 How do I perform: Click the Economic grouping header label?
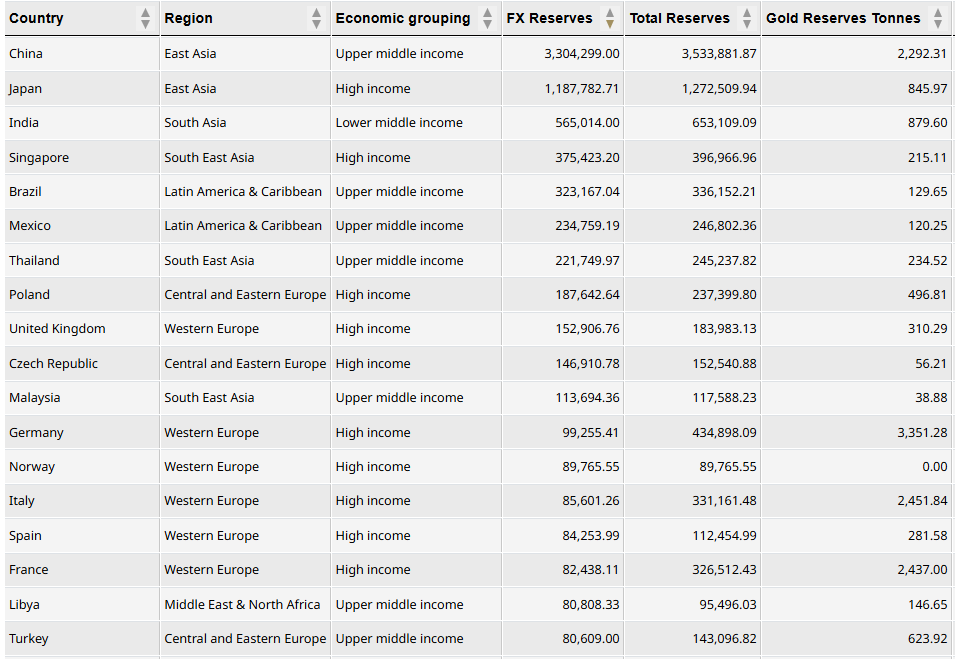pyautogui.click(x=403, y=18)
